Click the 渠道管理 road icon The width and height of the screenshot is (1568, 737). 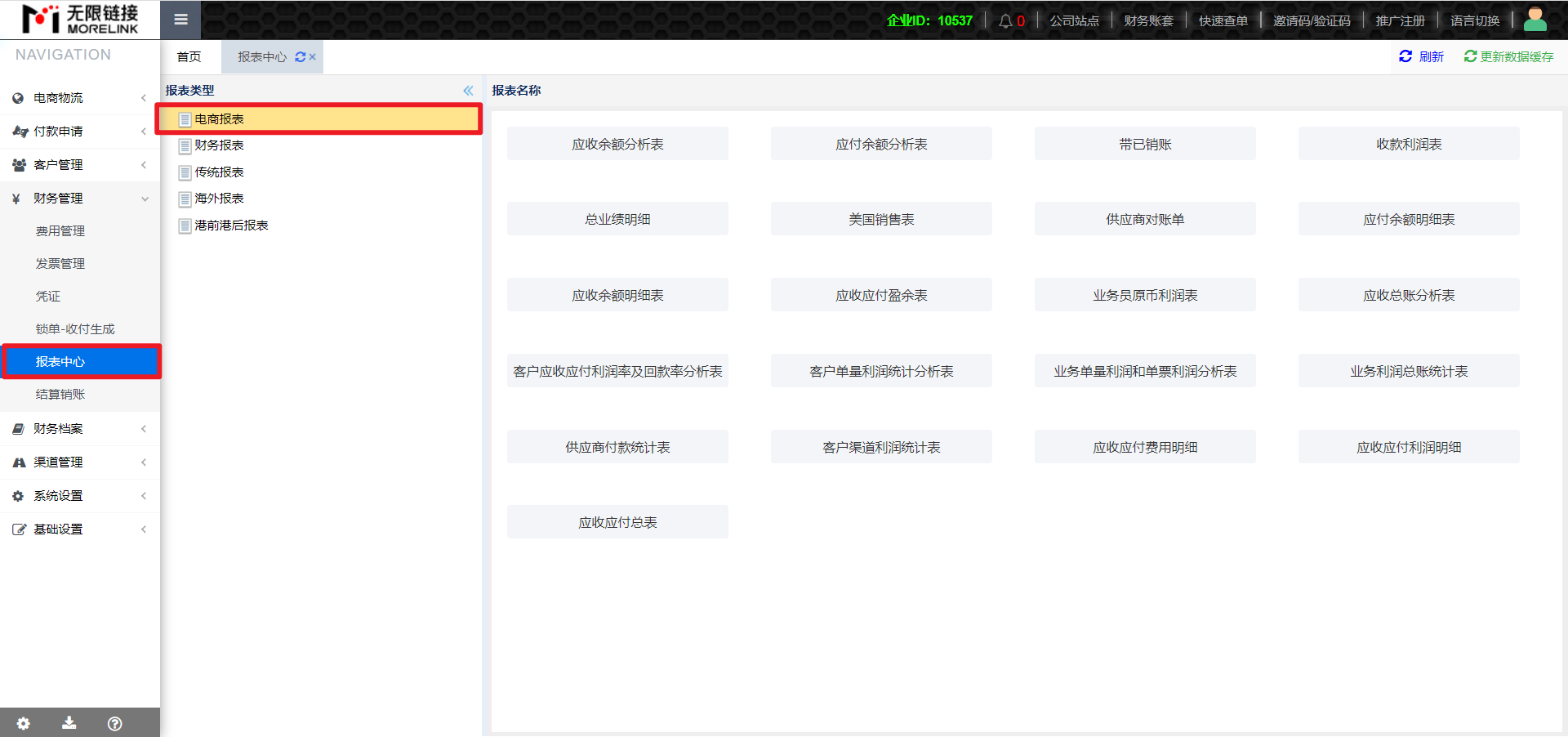pyautogui.click(x=19, y=462)
